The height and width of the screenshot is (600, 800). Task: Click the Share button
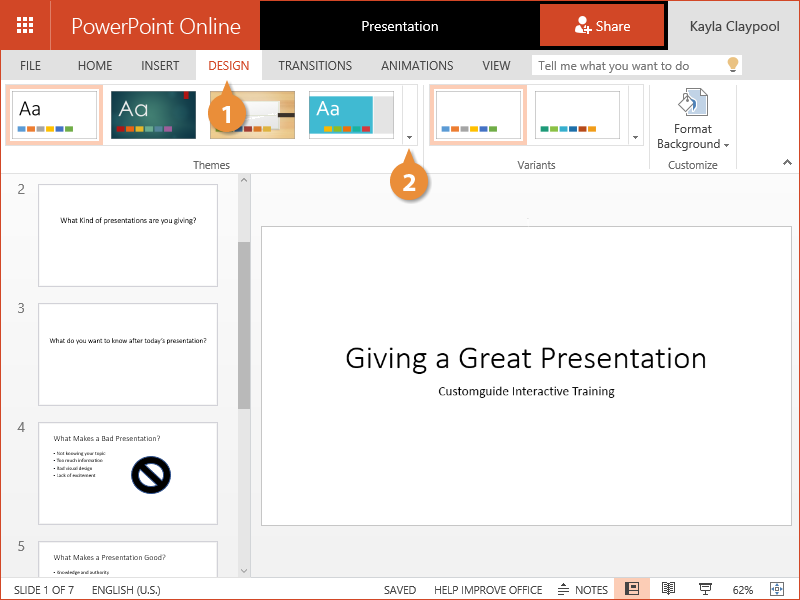602,26
